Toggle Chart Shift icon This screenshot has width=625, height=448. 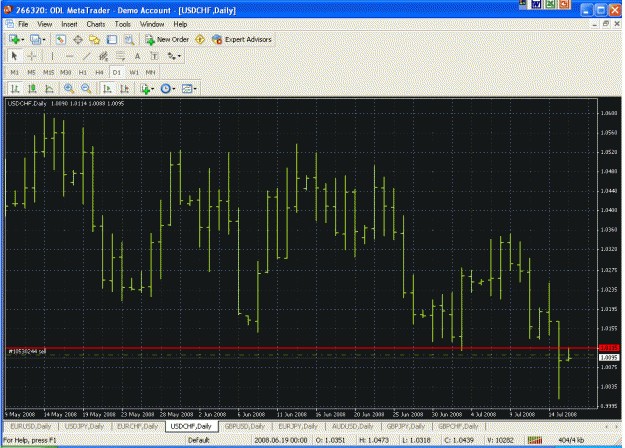click(x=124, y=89)
